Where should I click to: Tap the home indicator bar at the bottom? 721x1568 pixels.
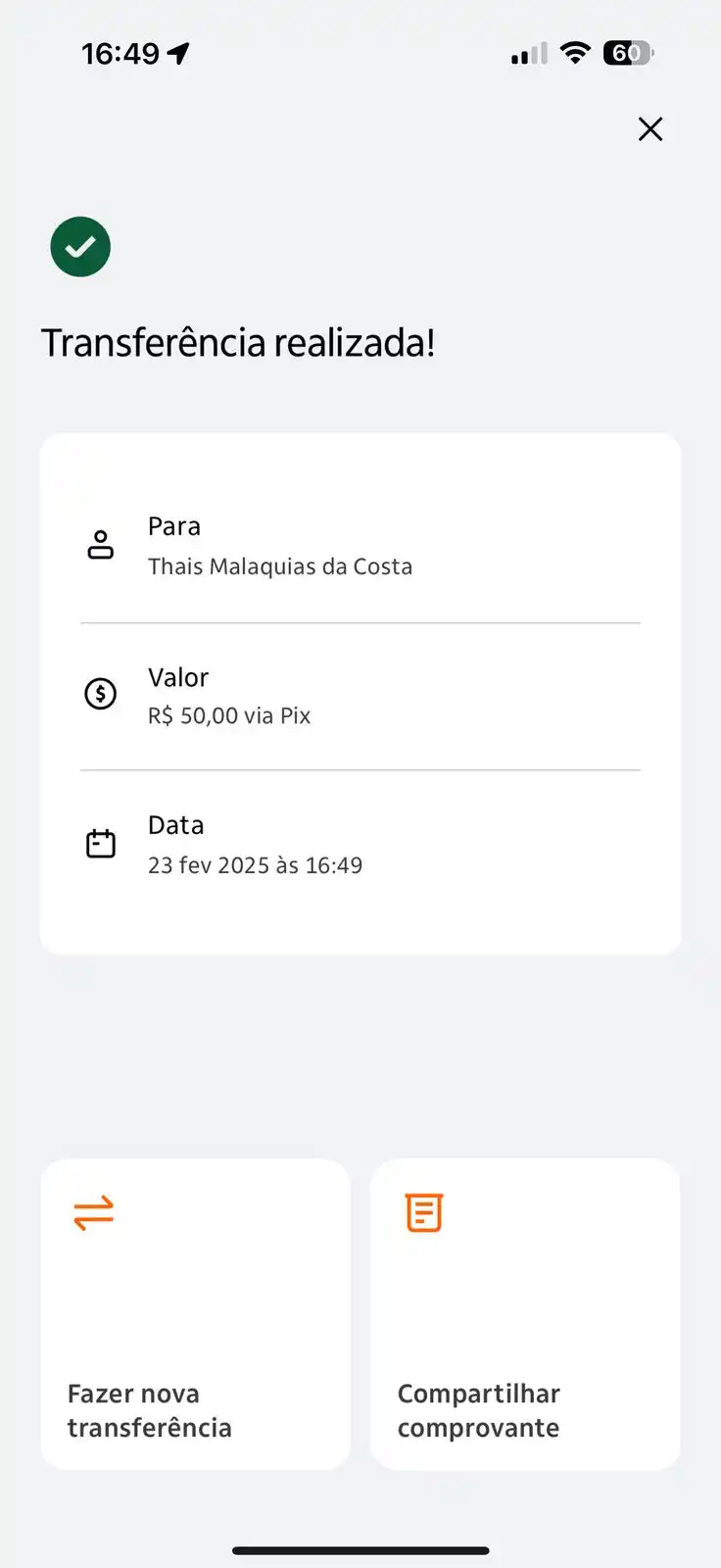tap(360, 1550)
